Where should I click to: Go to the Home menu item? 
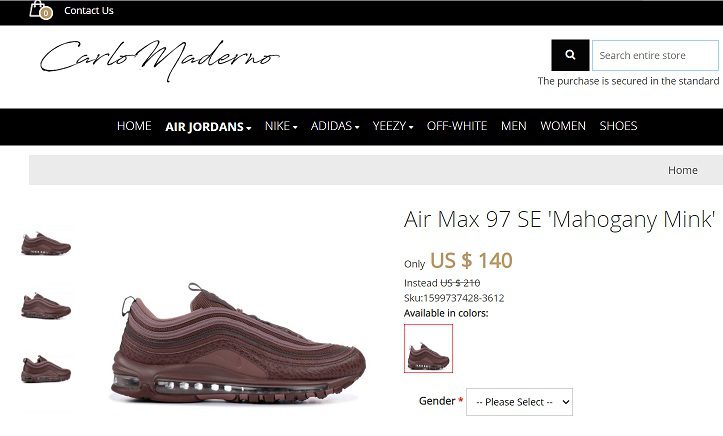pyautogui.click(x=134, y=126)
